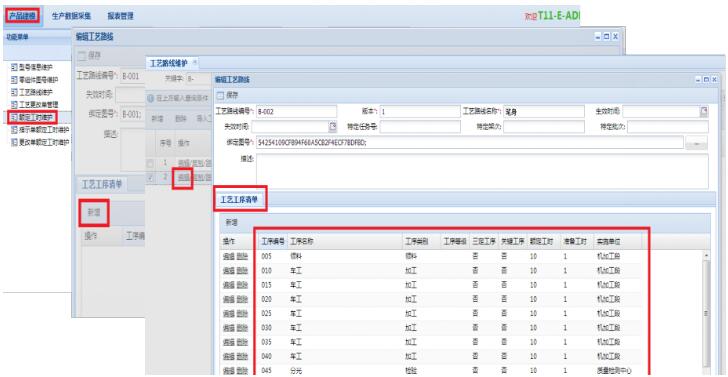Open the 产品建模 top menu

point(23,16)
